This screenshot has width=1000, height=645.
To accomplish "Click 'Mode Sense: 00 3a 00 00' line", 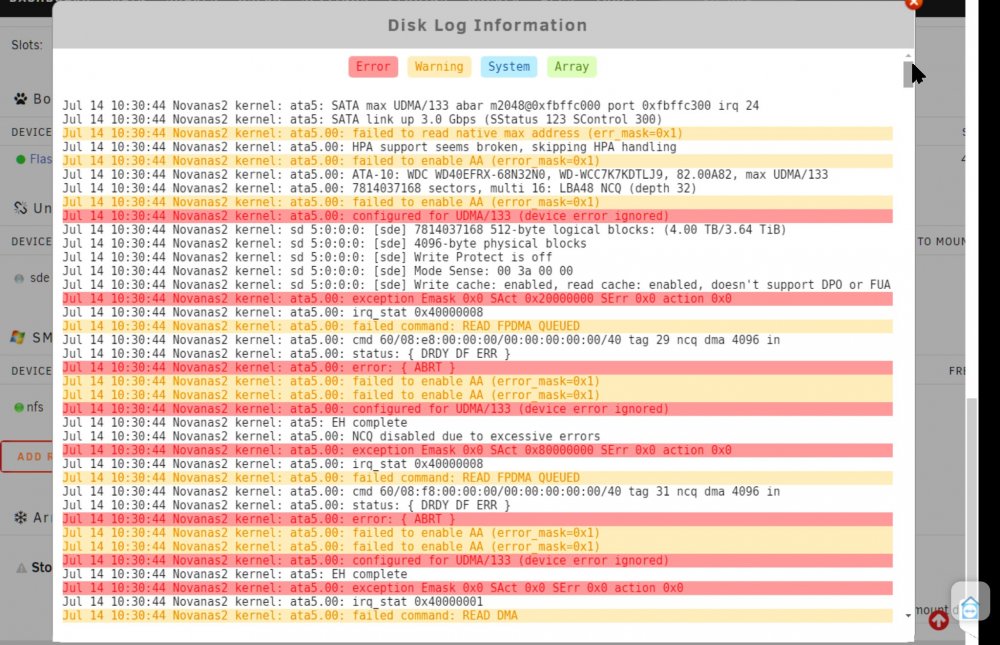I will point(318,271).
